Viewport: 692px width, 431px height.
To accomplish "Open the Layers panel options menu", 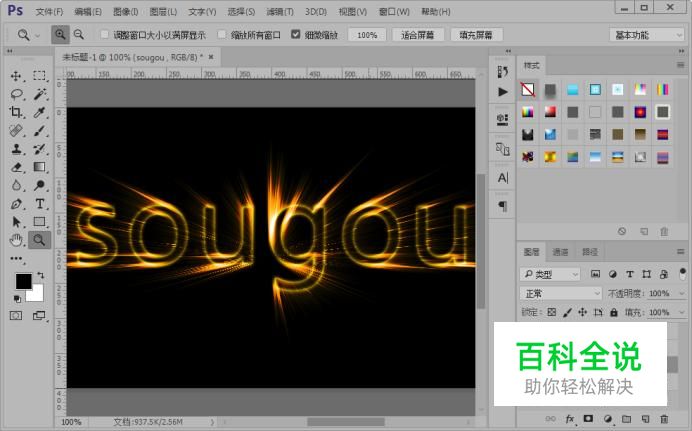I will pyautogui.click(x=680, y=252).
